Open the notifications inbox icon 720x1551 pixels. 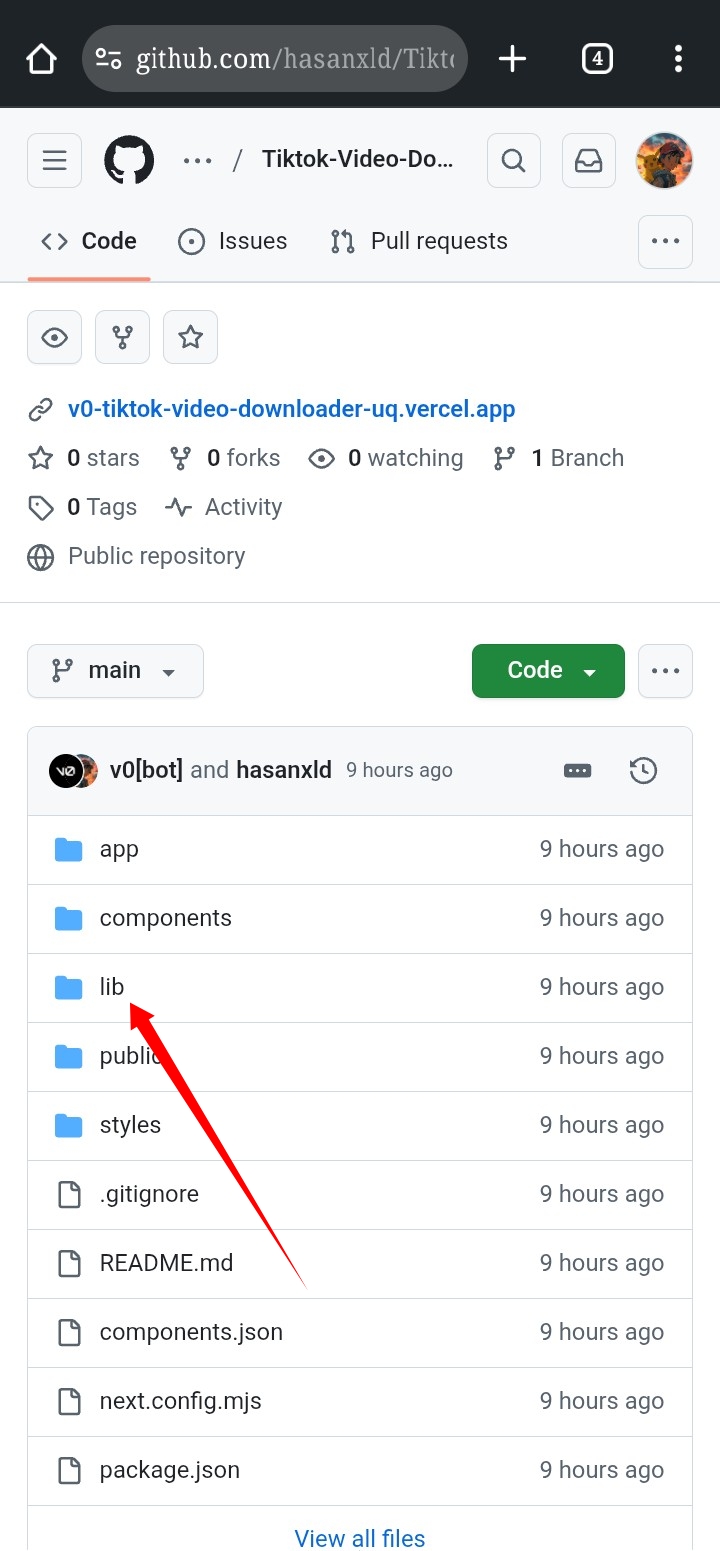[x=589, y=160]
